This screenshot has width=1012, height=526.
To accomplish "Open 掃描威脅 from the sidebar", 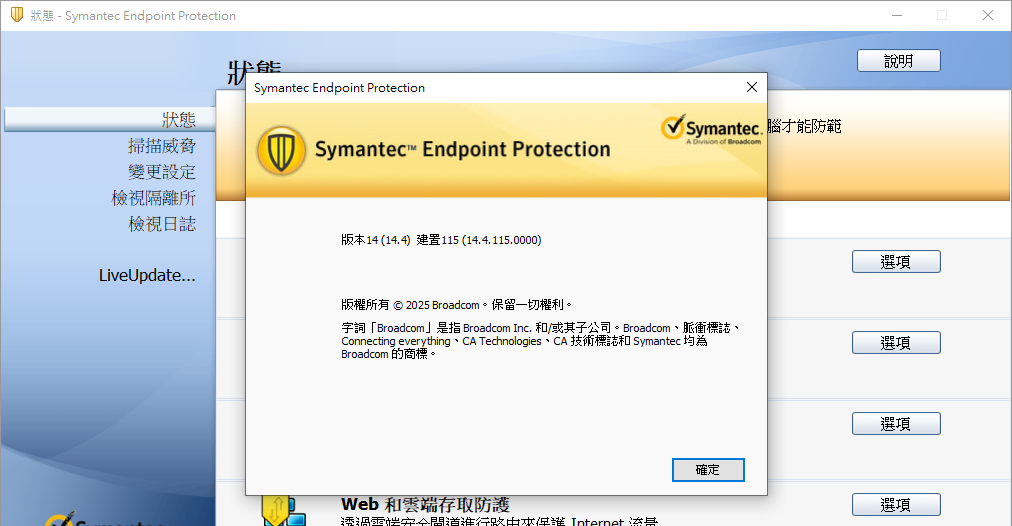I will [162, 146].
